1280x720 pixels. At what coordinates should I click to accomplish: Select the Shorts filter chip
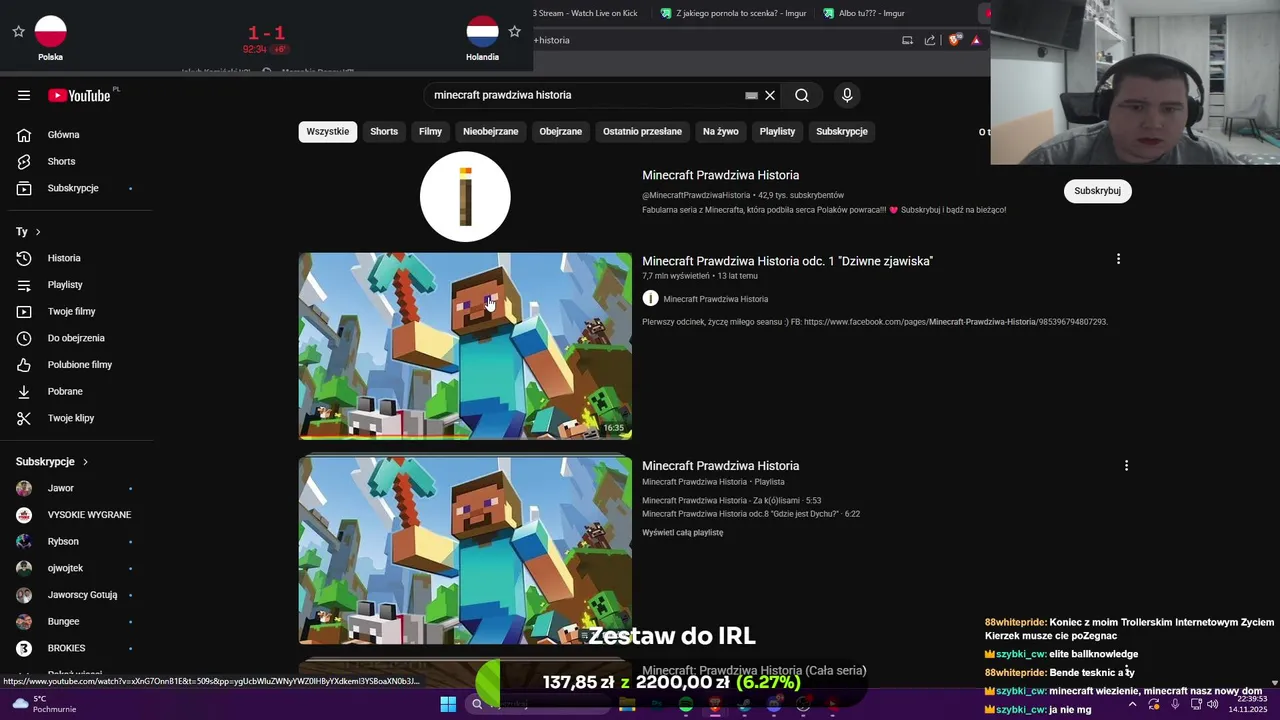point(384,131)
